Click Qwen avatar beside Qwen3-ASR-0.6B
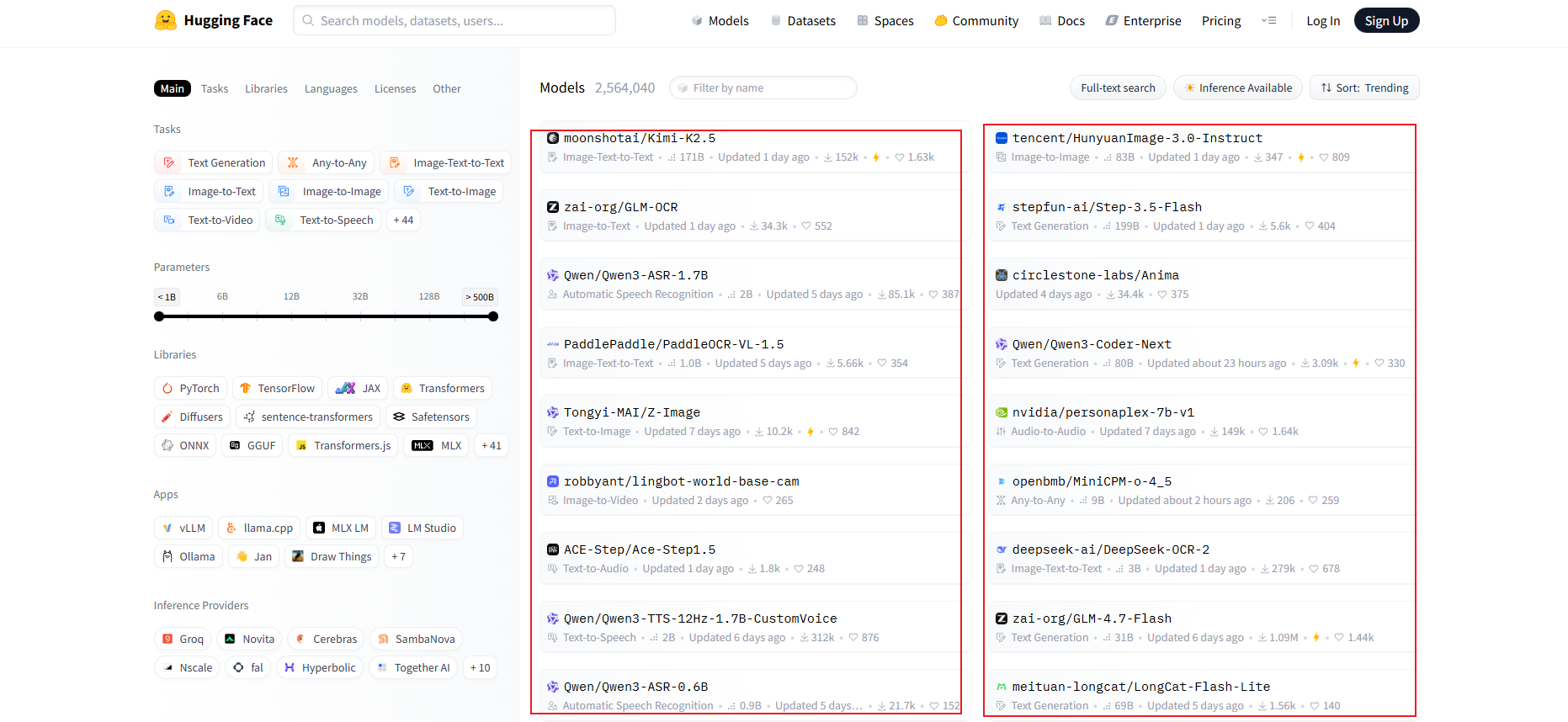1568x722 pixels. tap(553, 687)
